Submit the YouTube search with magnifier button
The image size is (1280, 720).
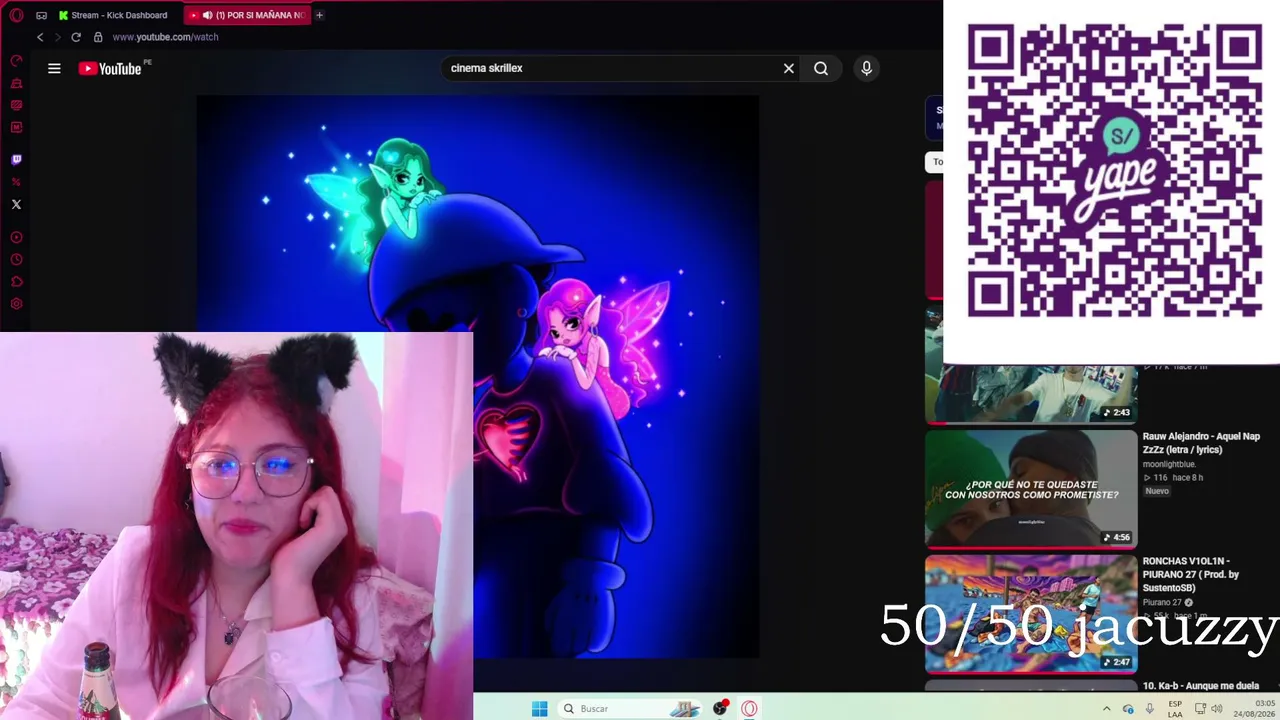pos(821,68)
